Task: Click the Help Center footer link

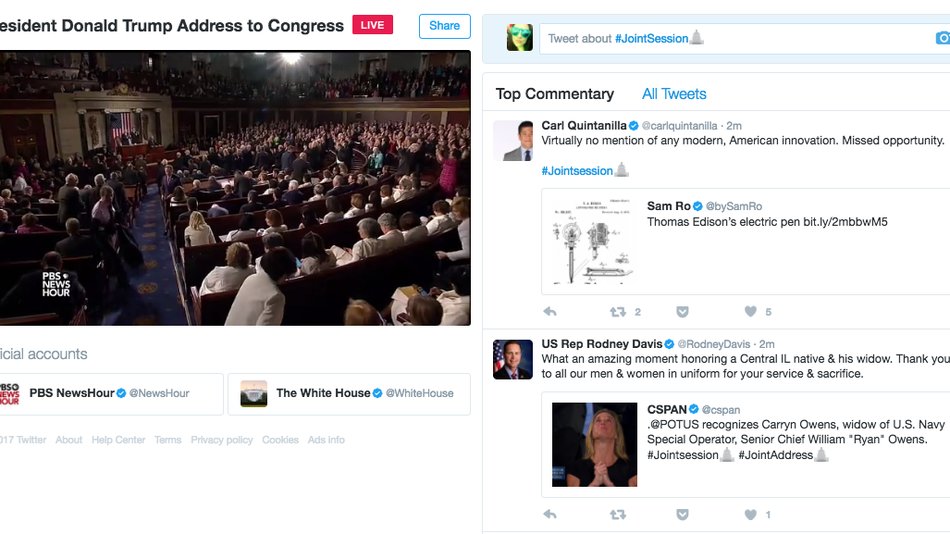Action: (118, 440)
